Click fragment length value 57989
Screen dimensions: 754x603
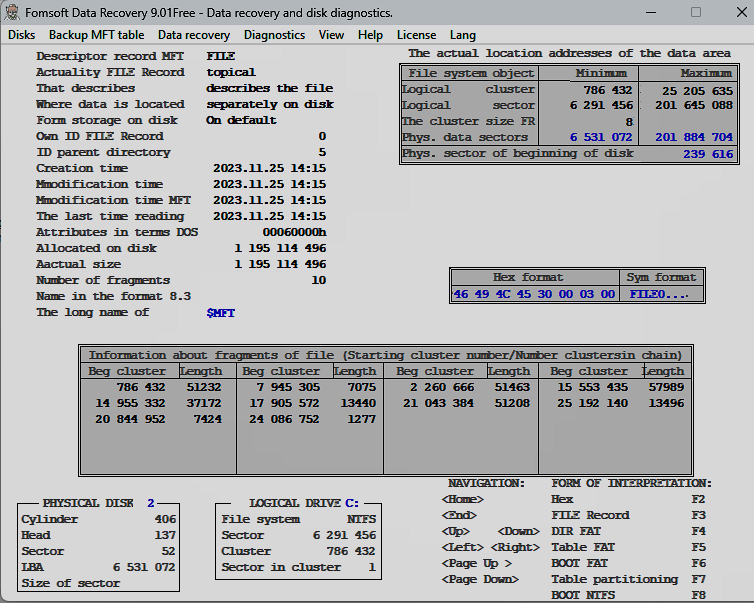point(666,387)
